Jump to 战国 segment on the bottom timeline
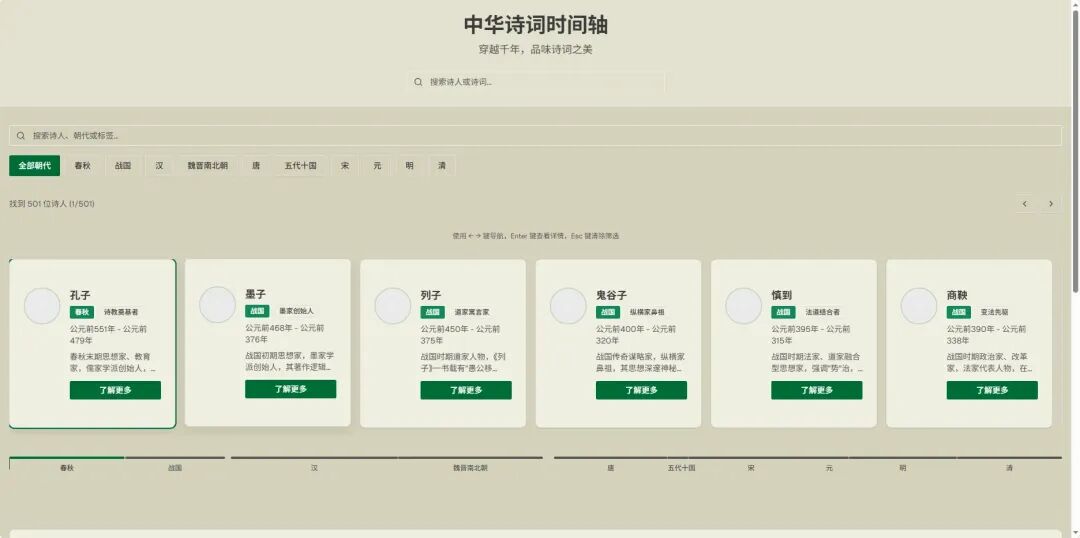1080x538 pixels. click(x=175, y=464)
